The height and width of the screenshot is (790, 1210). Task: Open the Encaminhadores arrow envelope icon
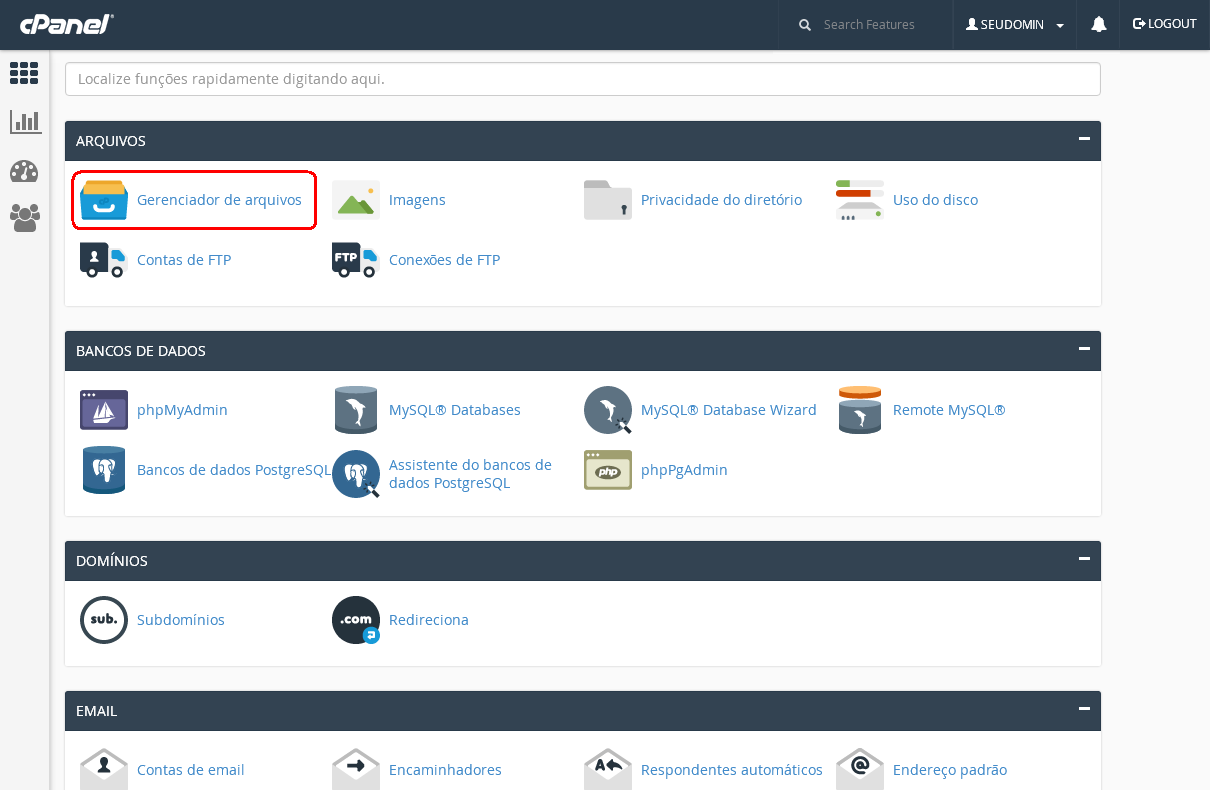tap(356, 768)
